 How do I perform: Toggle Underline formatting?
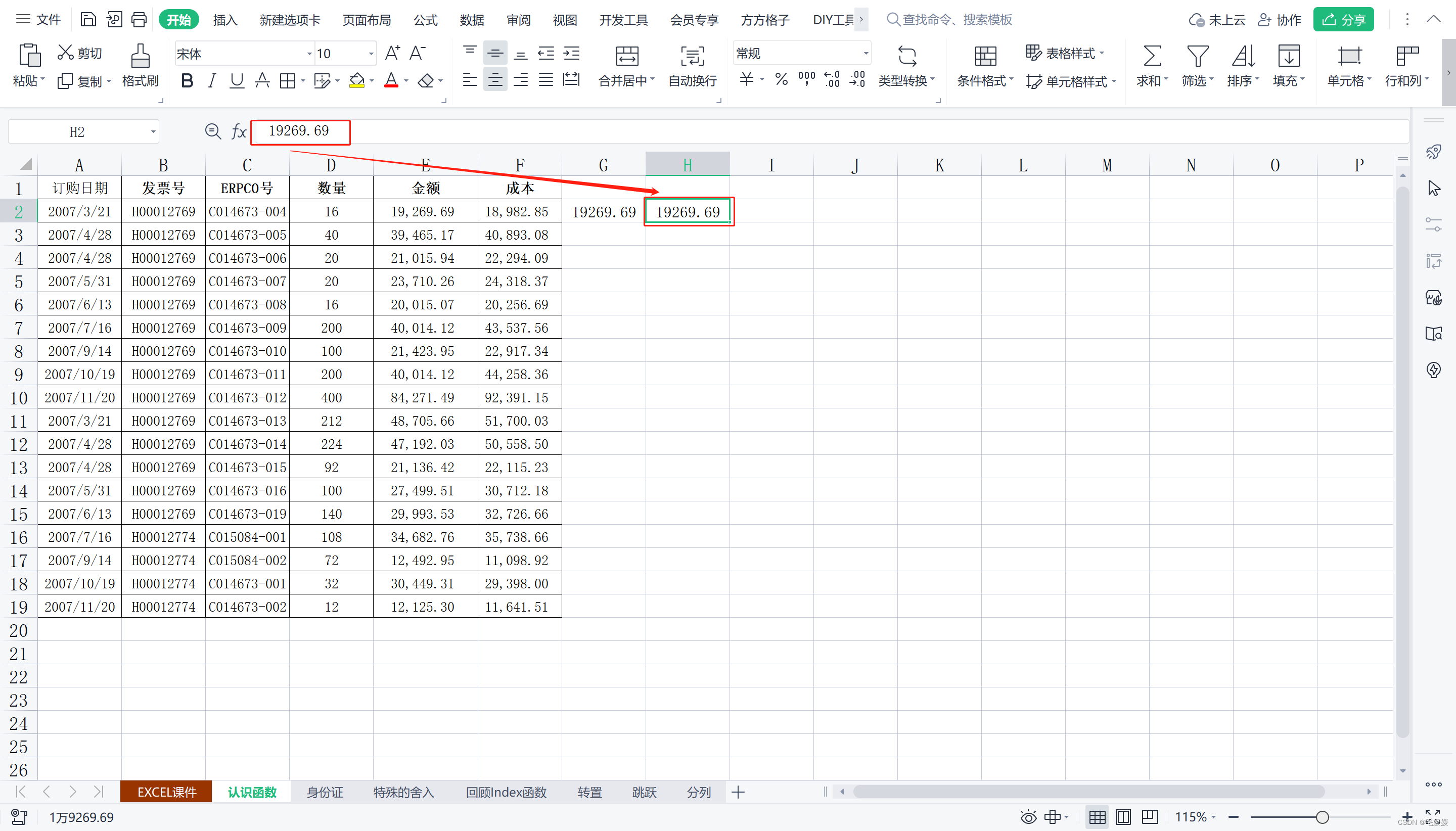[x=237, y=80]
